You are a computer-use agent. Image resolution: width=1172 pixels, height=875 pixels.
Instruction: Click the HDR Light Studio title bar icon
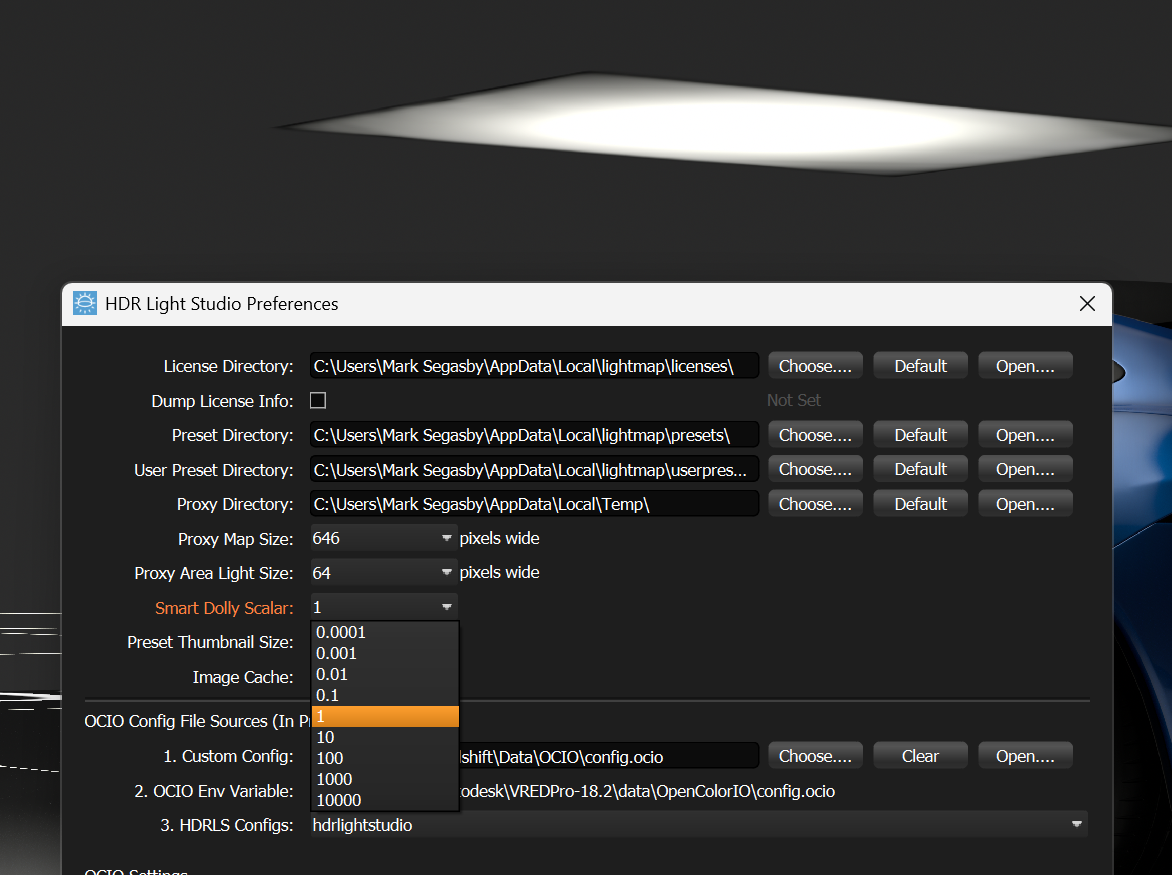click(x=84, y=303)
